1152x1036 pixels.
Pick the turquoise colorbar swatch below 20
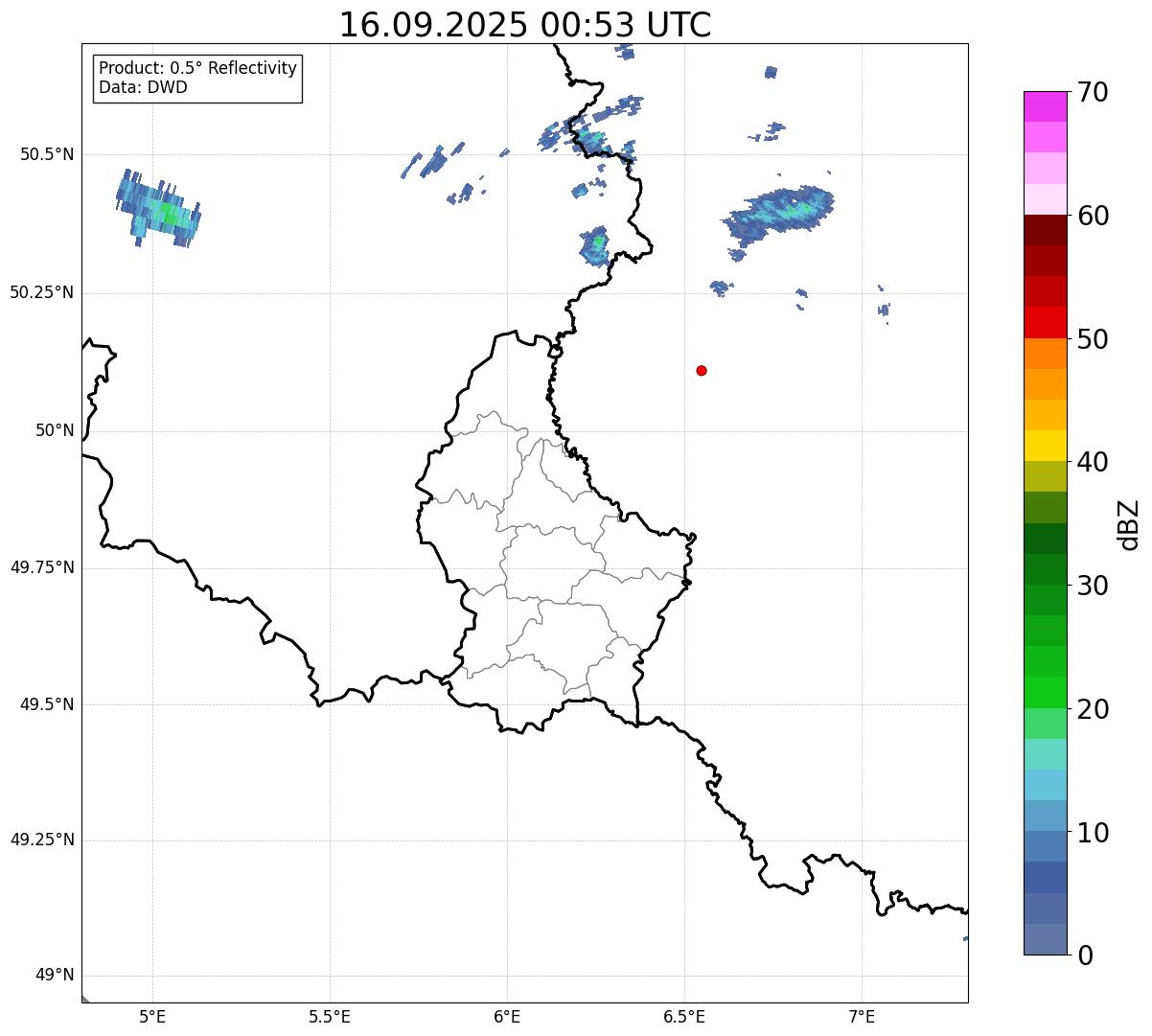[x=1046, y=754]
